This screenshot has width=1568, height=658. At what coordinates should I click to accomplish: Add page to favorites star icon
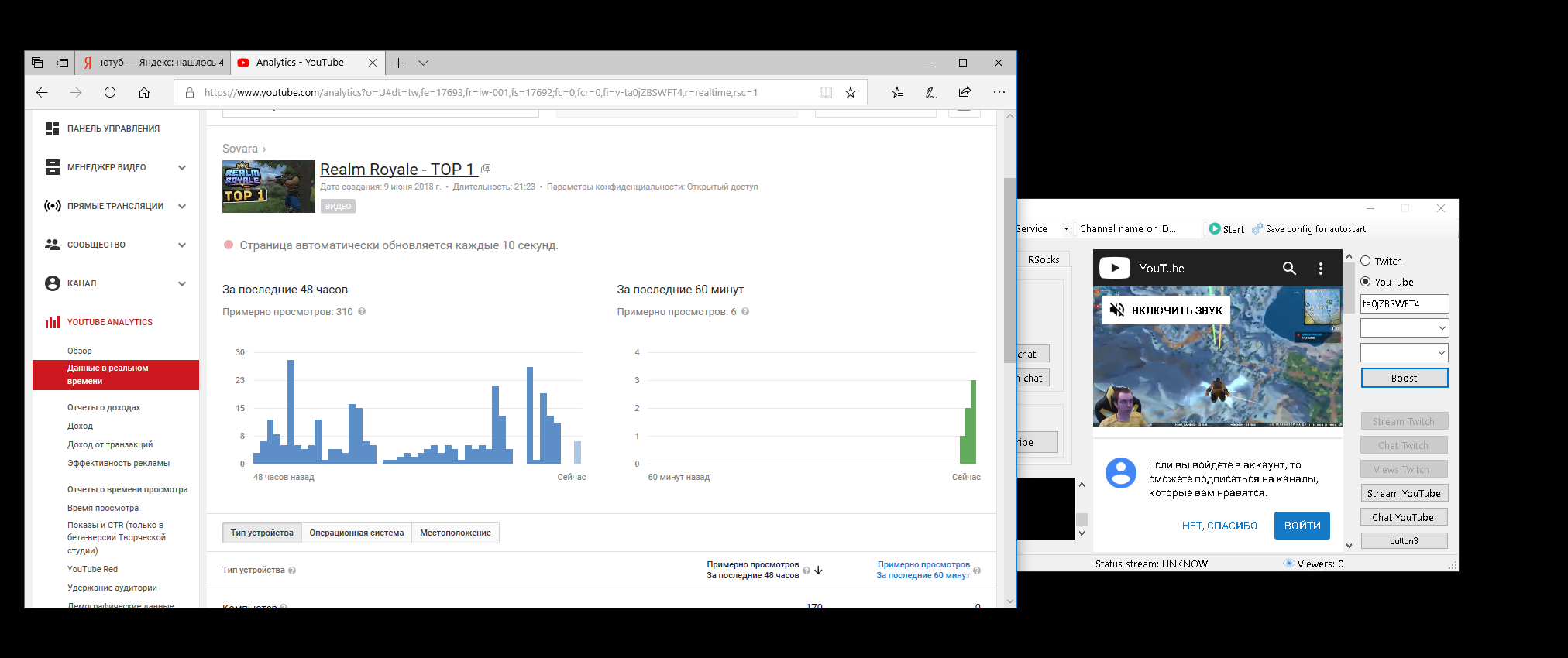pos(851,93)
